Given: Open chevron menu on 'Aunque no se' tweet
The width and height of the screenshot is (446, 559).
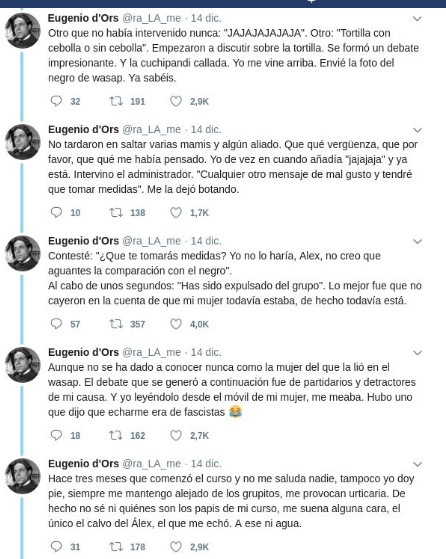Looking at the screenshot, I should coord(417,353).
